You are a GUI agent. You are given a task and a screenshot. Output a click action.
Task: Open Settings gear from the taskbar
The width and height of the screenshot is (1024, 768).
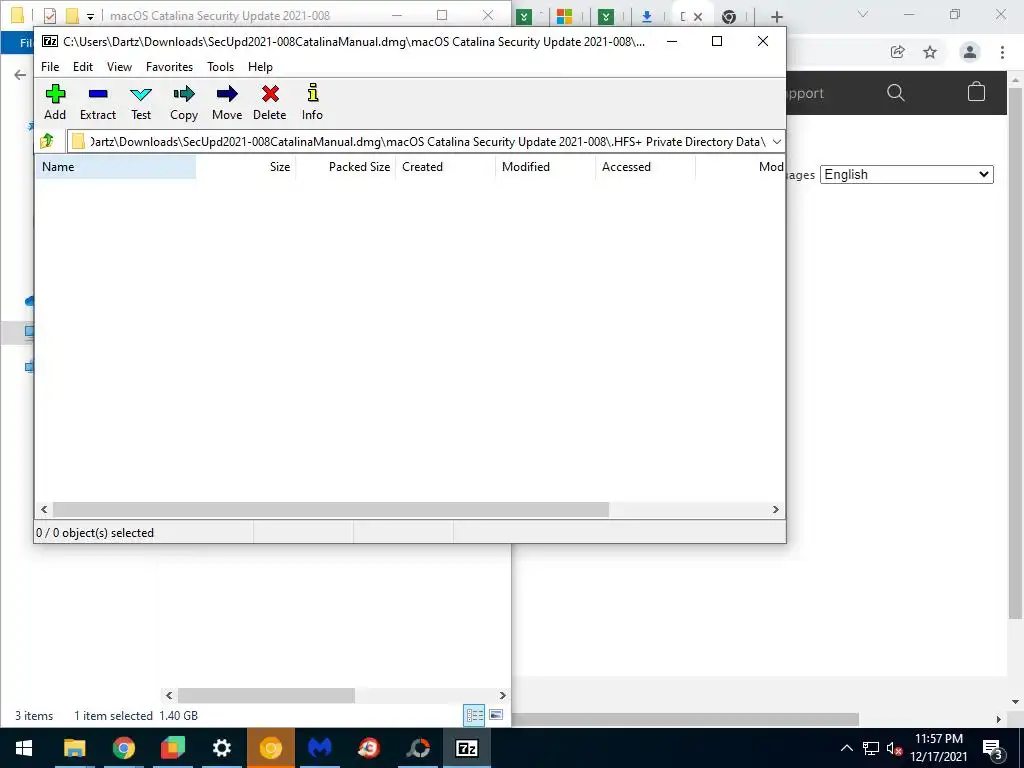click(x=222, y=748)
